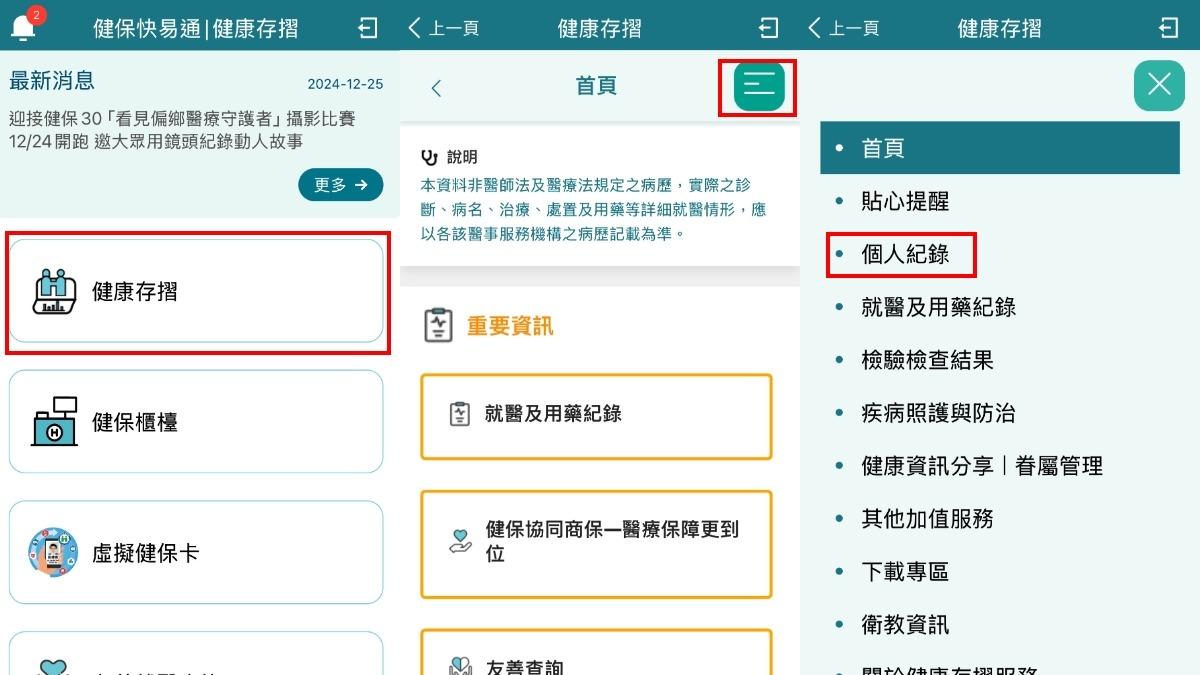This screenshot has width=1200, height=675.
Task: Tap the 最新消息 heading
Action: point(52,81)
